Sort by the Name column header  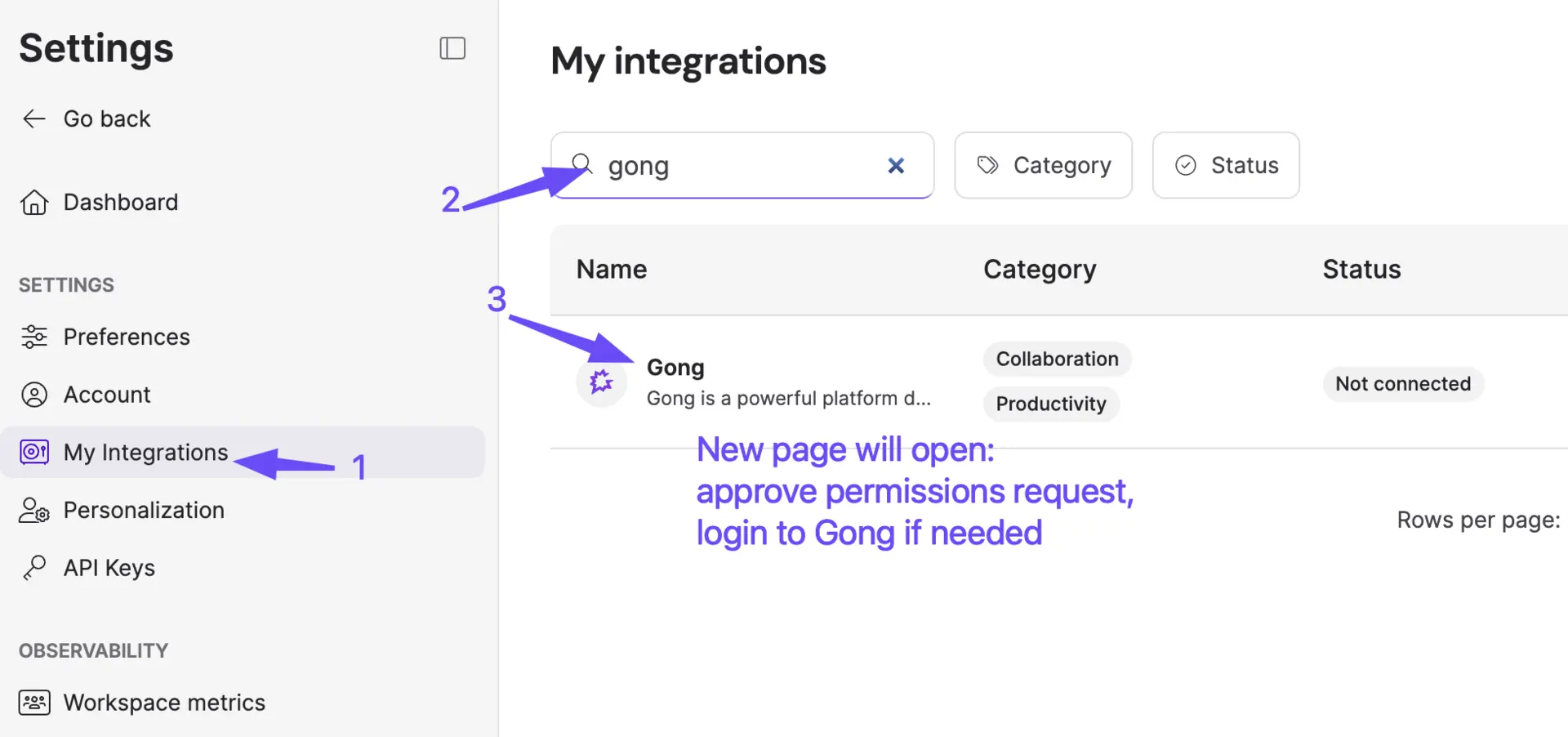[612, 270]
